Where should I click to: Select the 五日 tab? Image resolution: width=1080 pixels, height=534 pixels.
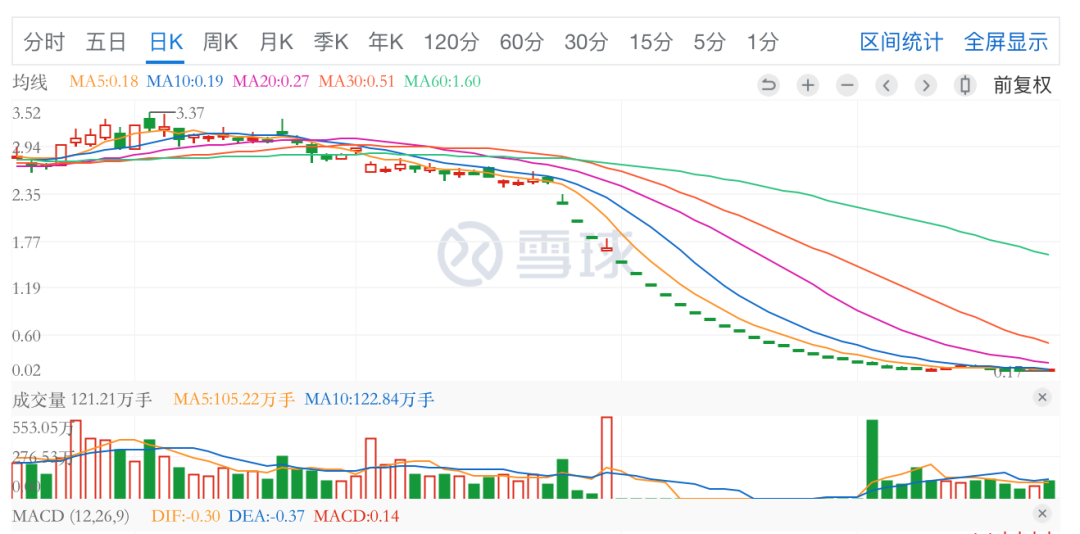coord(106,42)
